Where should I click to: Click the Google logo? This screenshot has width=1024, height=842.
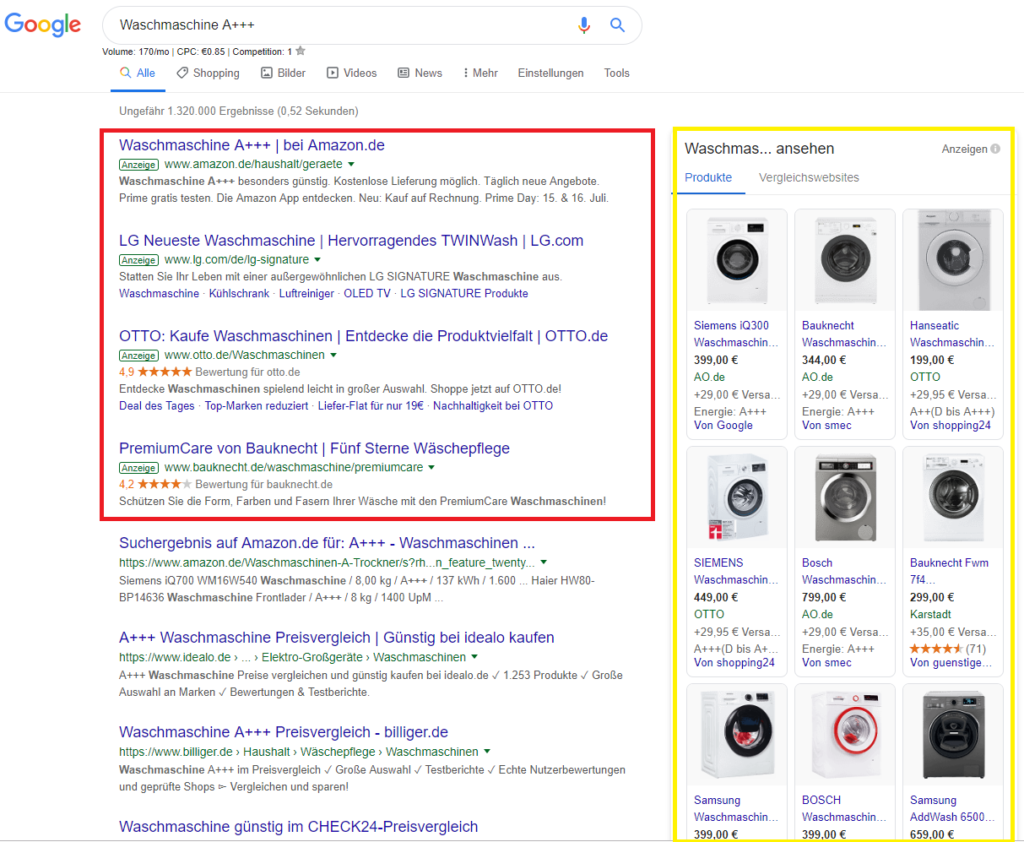[42, 25]
